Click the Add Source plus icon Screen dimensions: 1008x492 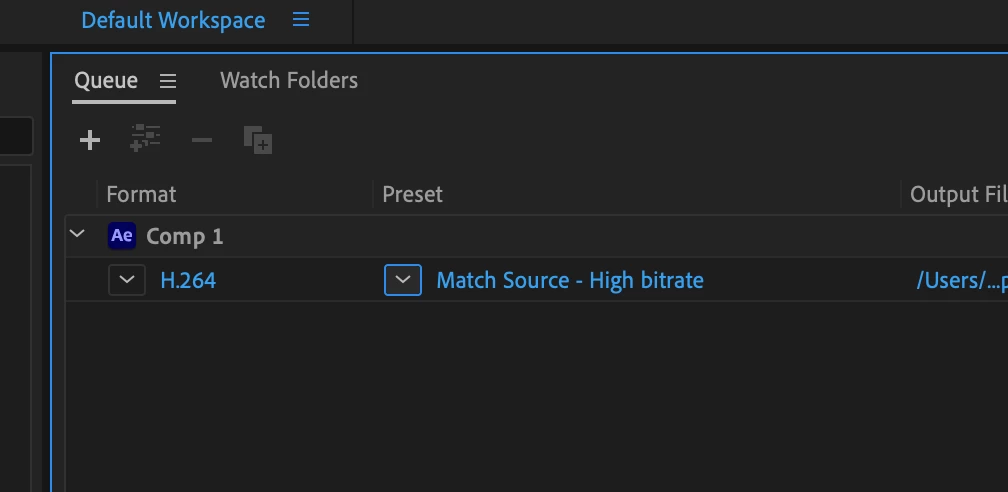90,140
